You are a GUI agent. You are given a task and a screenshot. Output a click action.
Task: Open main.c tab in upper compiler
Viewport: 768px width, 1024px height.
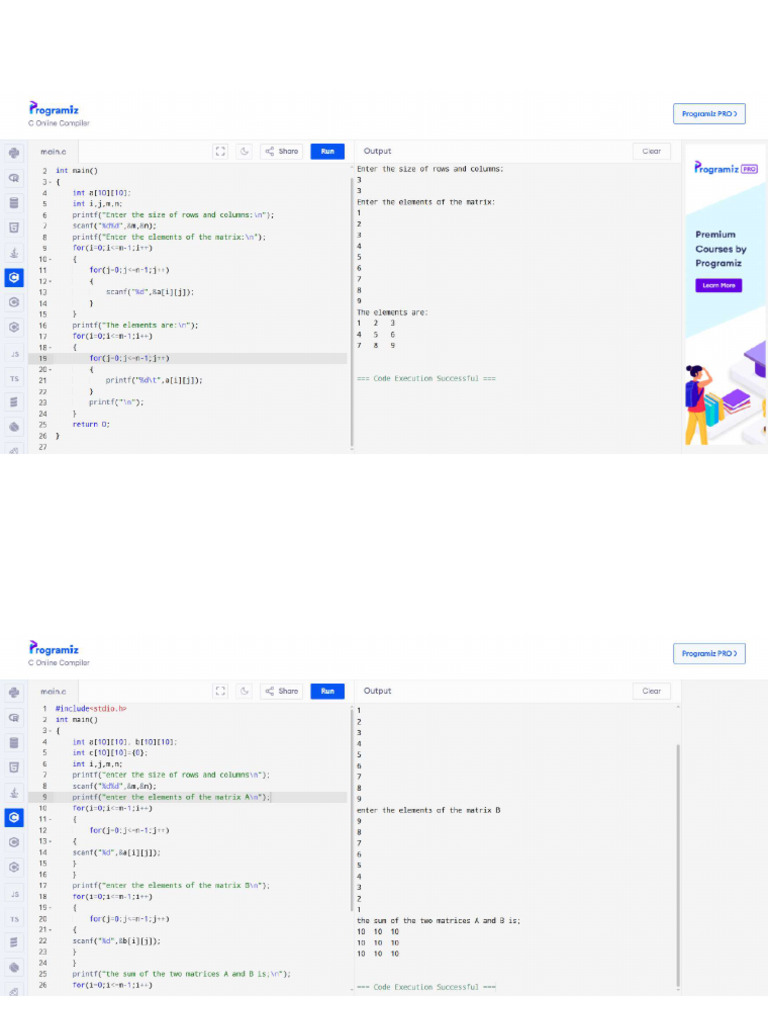click(x=54, y=152)
